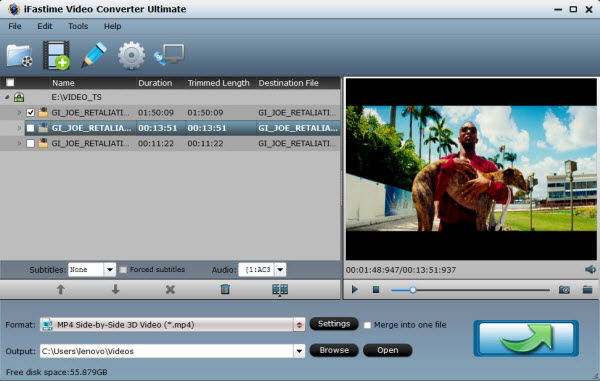
Task: Click the preview seek slider handle
Action: tap(412, 290)
